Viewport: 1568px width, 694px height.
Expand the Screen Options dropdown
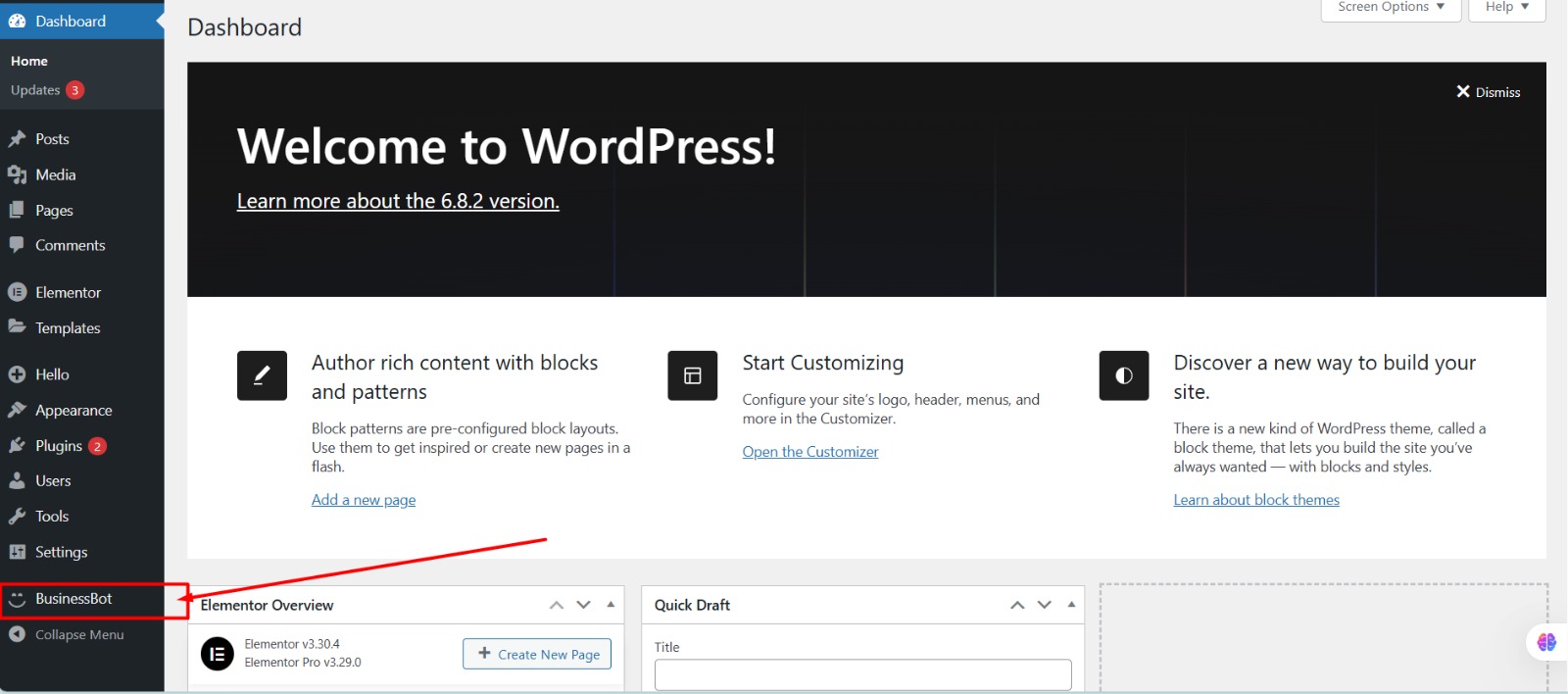coord(1391,8)
